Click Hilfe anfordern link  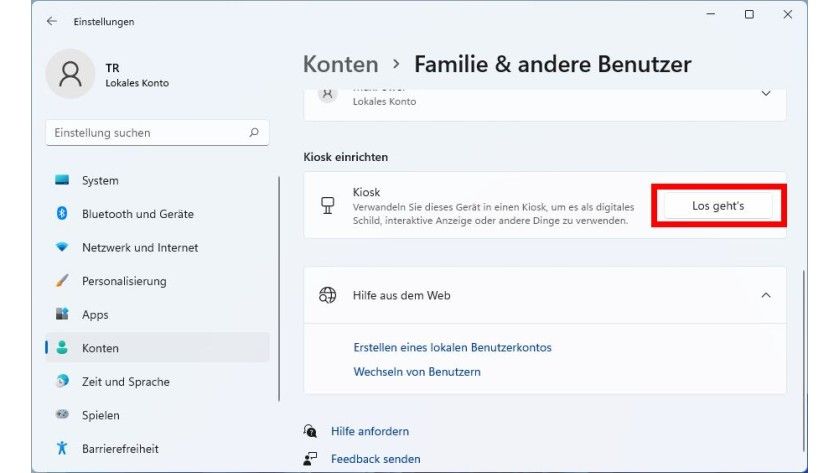[x=370, y=431]
